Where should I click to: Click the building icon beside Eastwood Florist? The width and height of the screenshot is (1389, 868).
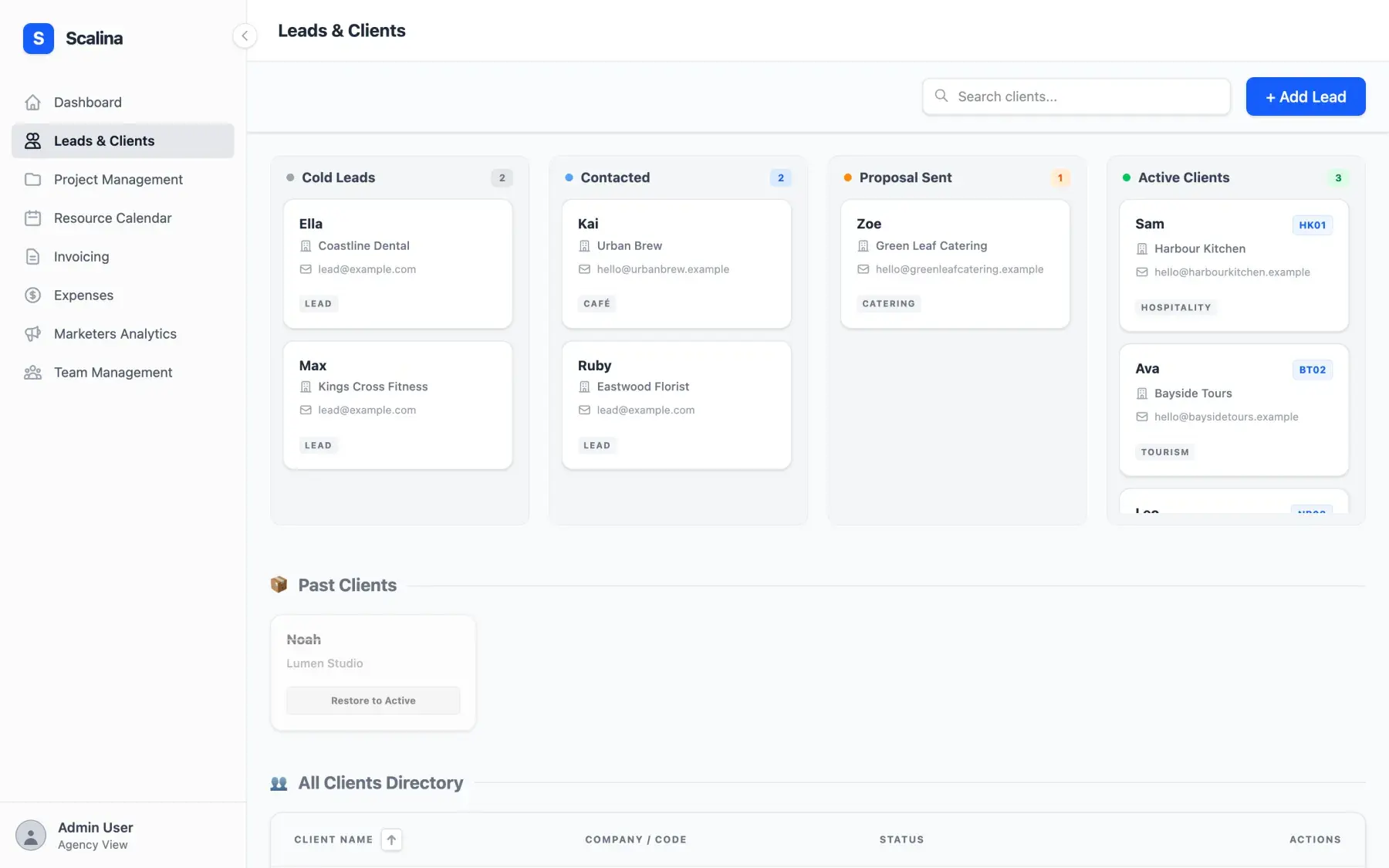pos(584,387)
